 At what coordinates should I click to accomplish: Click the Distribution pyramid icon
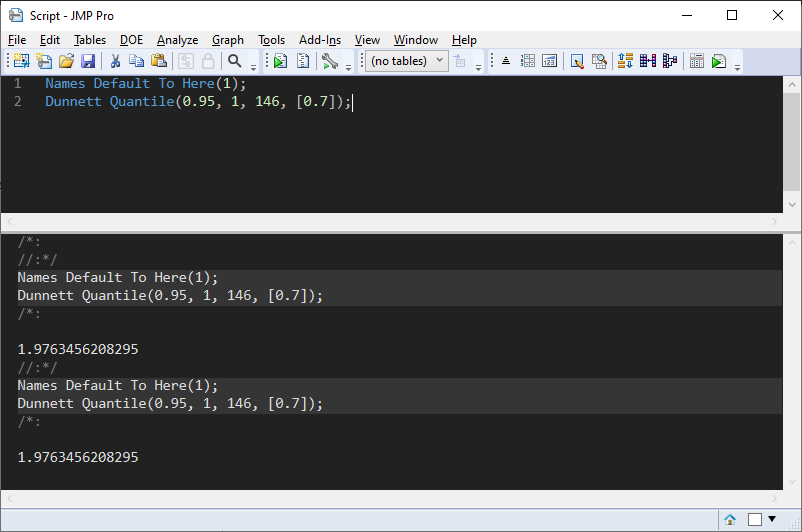click(506, 61)
